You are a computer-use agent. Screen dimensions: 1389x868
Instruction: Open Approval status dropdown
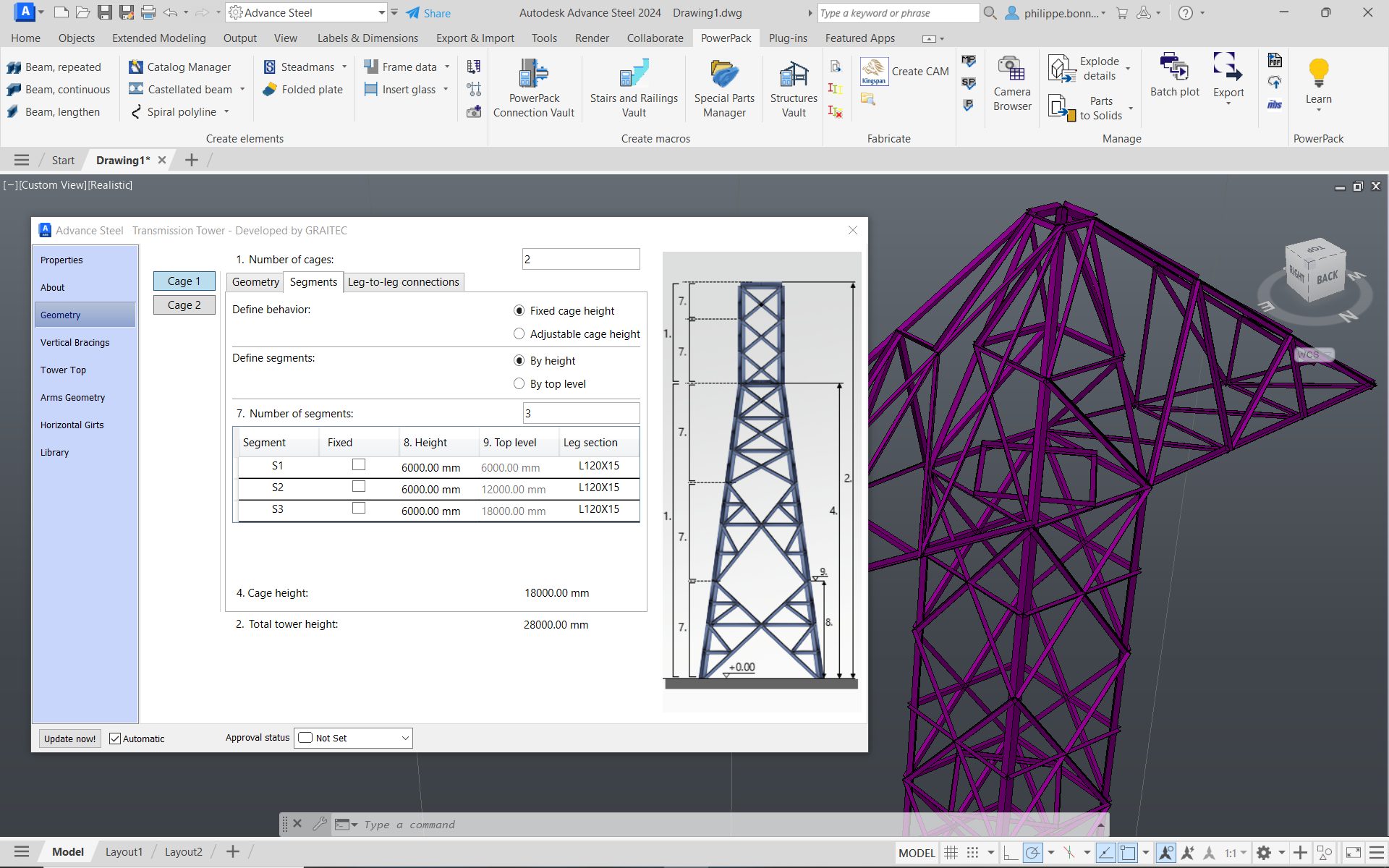353,738
